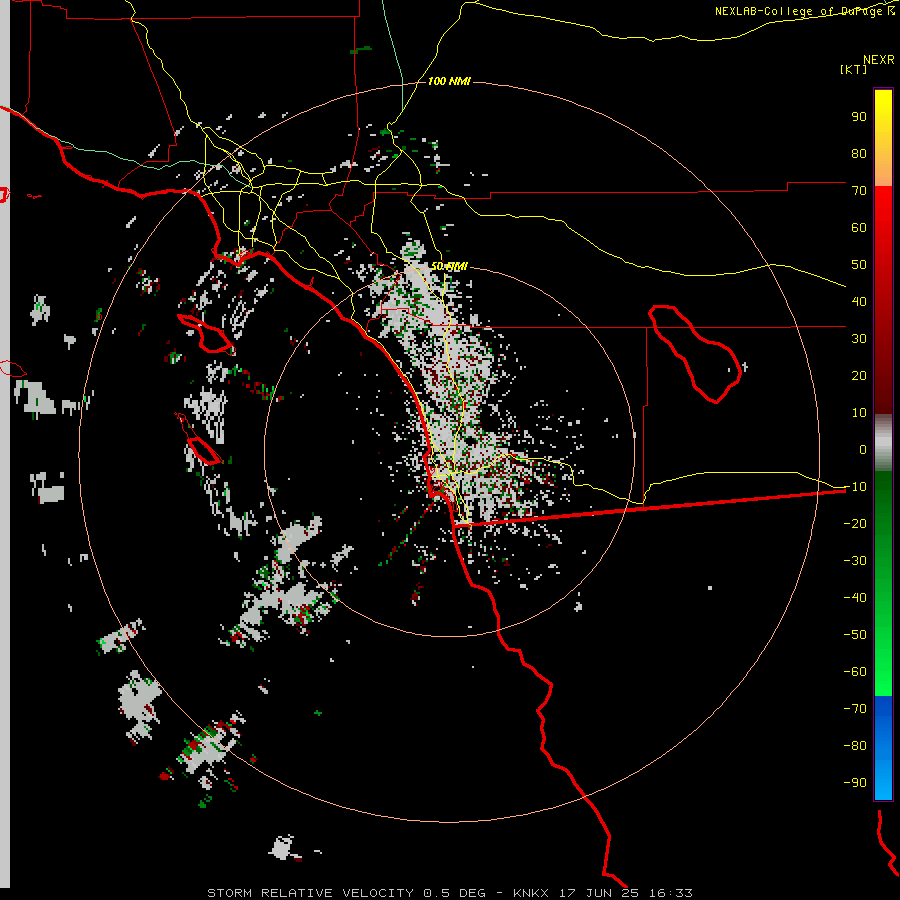Click the -50 value on the velocity scale
Image resolution: width=900 pixels, height=900 pixels.
coord(855,635)
